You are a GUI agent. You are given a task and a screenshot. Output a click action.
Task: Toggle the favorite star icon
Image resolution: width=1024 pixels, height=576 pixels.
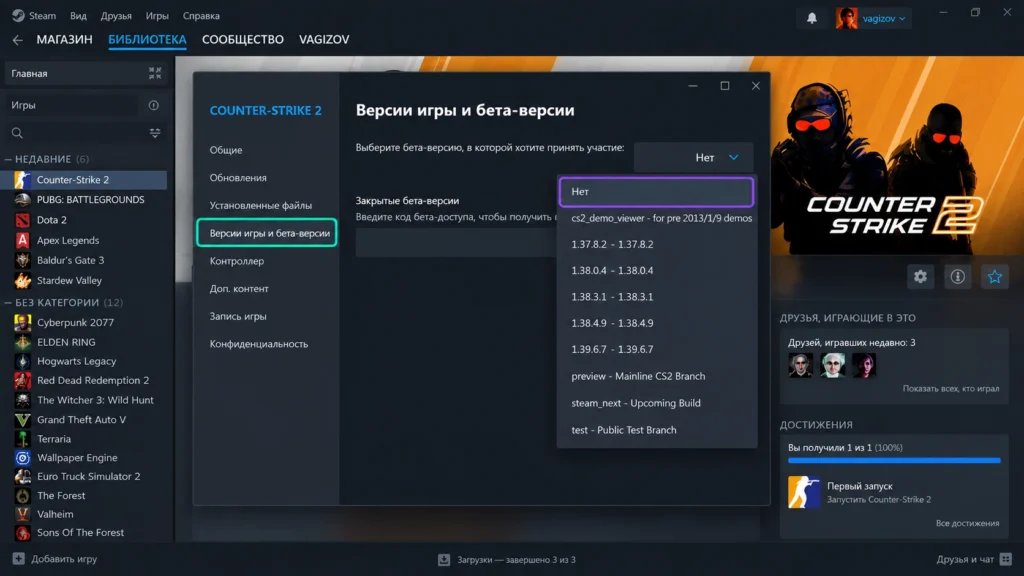pyautogui.click(x=995, y=277)
